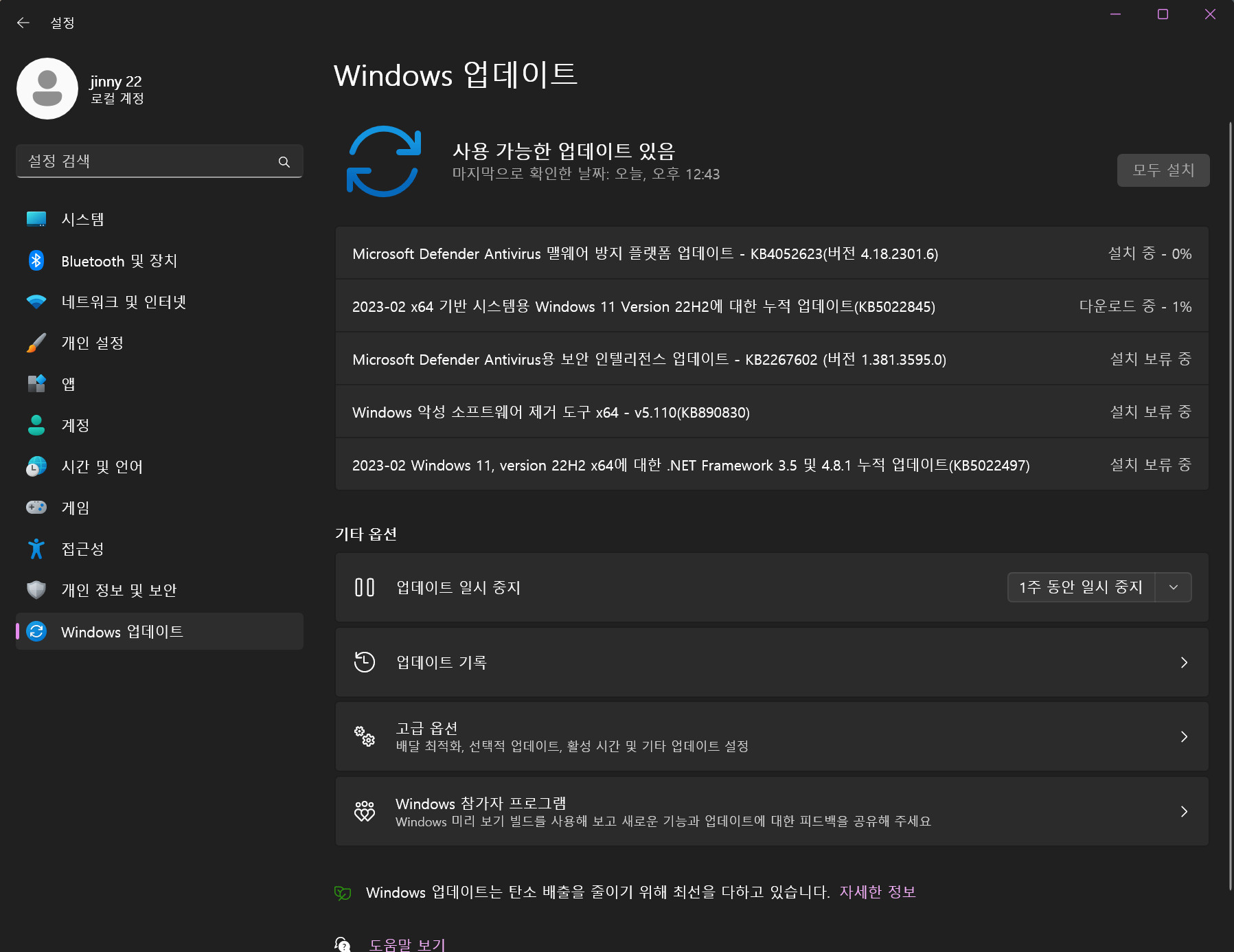Click the Windows 참가자 프로그램 title text
The height and width of the screenshot is (952, 1234).
click(481, 804)
